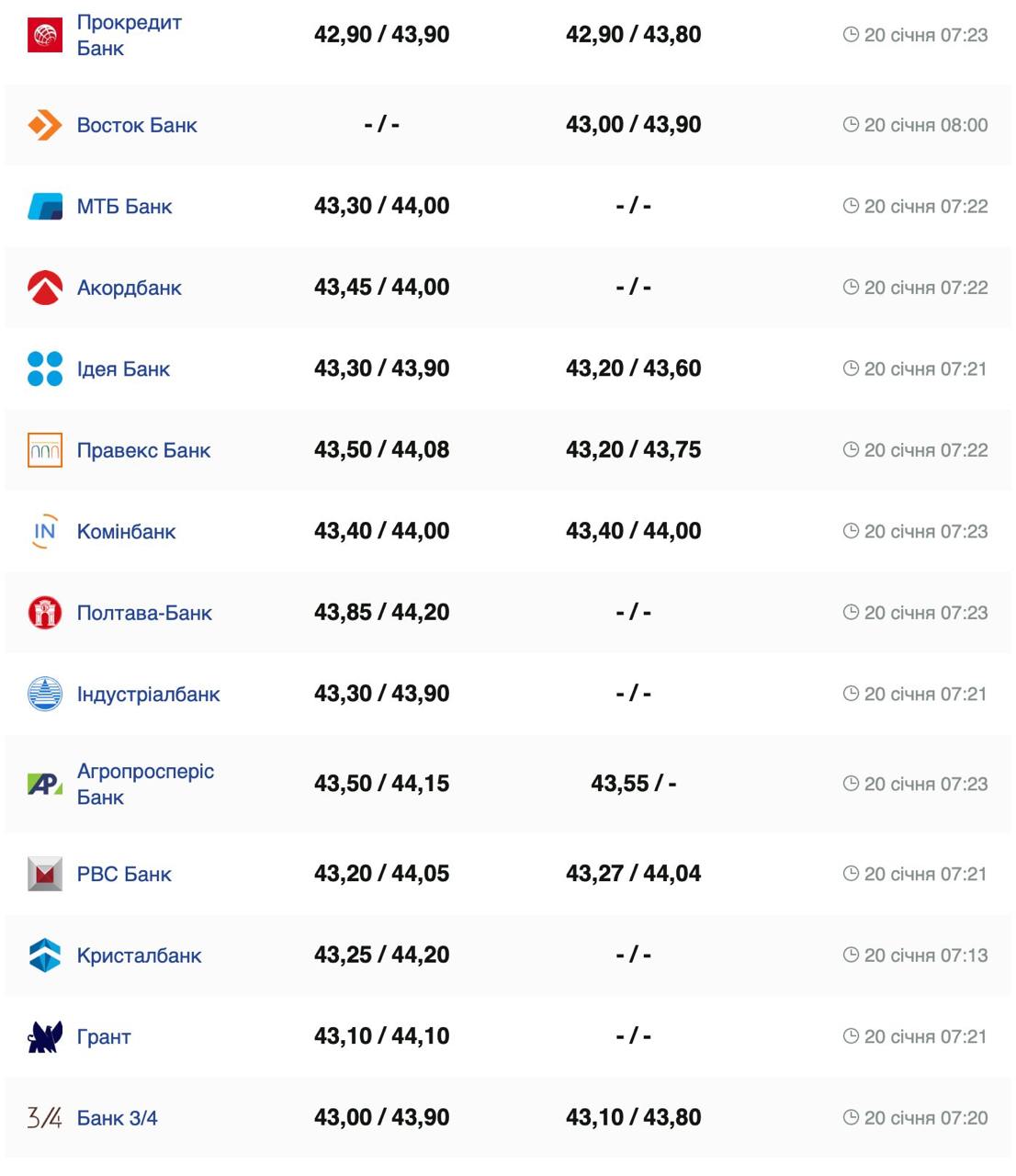Click the blue МТБ Банк logo

click(45, 206)
